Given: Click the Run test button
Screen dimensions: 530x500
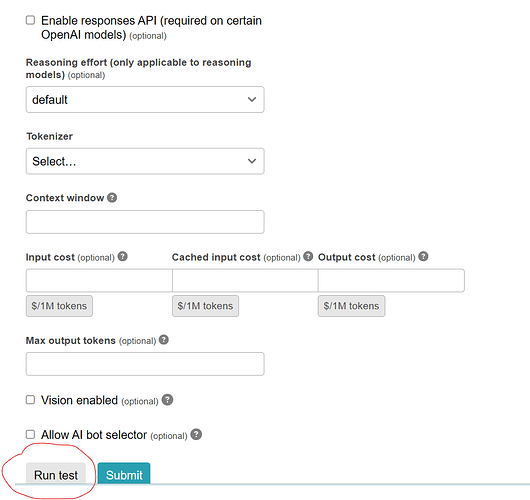Looking at the screenshot, I should pos(56,474).
